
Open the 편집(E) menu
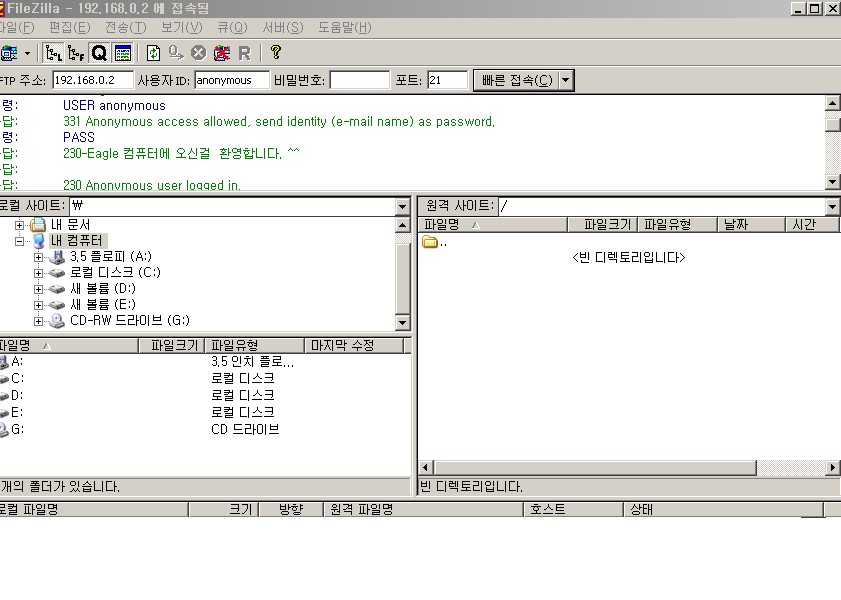[x=70, y=27]
